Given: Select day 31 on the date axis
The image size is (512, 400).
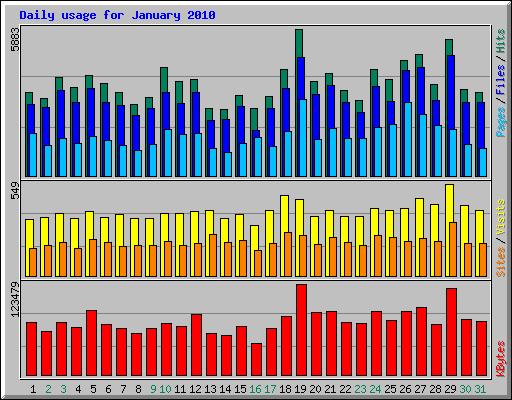Looking at the screenshot, I should (x=480, y=389).
